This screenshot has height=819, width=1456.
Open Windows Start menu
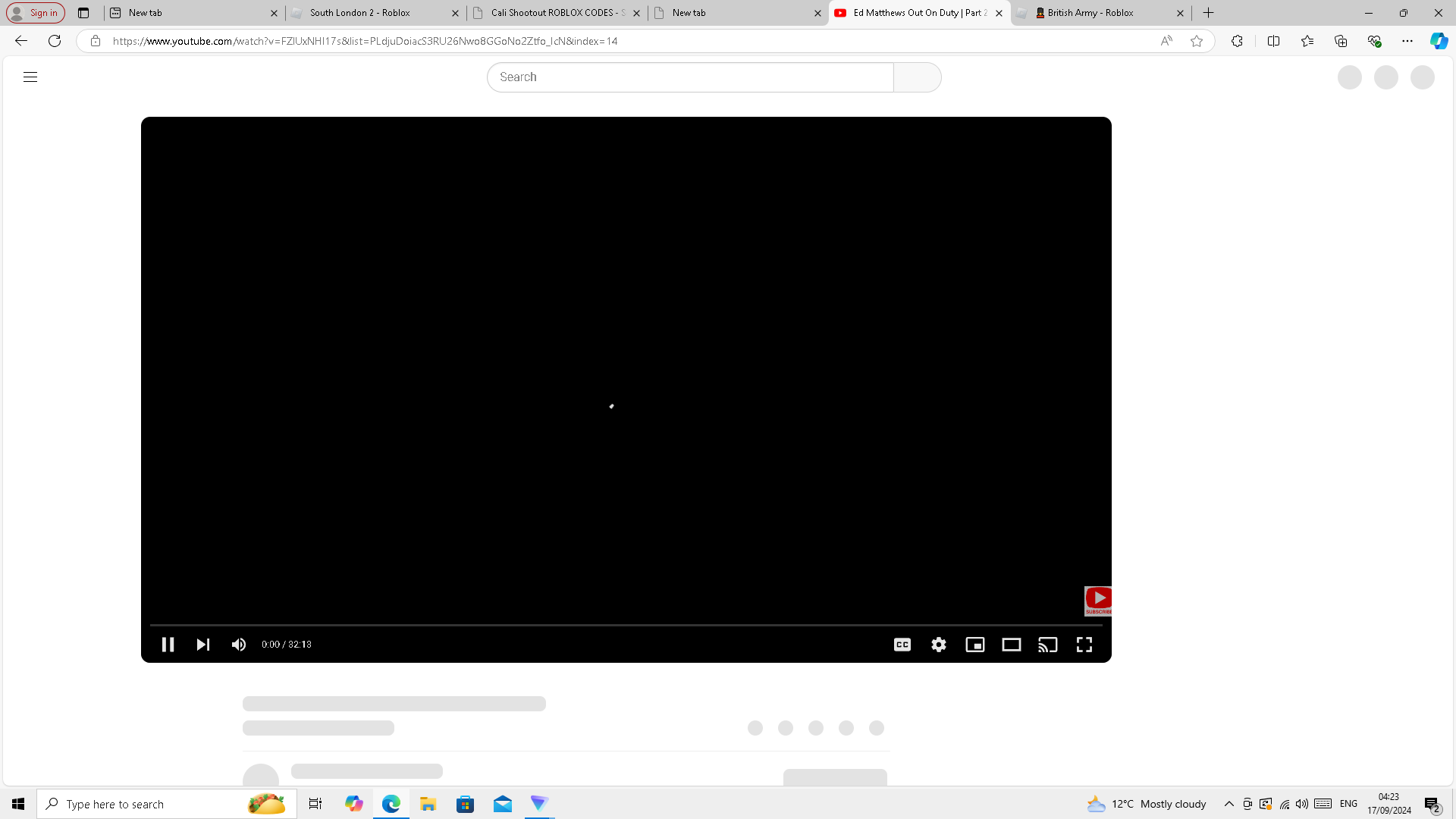(x=18, y=804)
